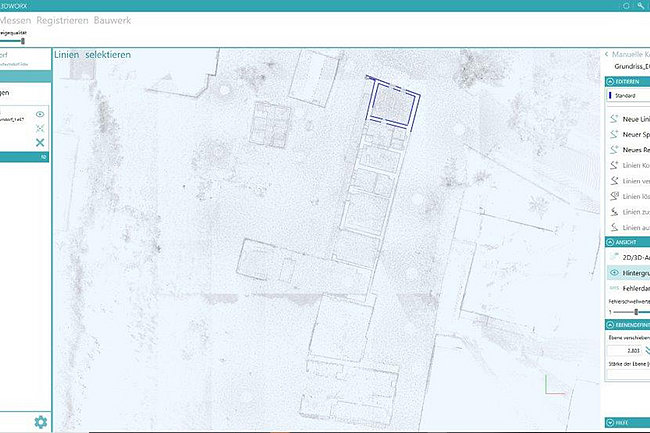Click the second Neuer S... line tool icon

click(x=614, y=134)
